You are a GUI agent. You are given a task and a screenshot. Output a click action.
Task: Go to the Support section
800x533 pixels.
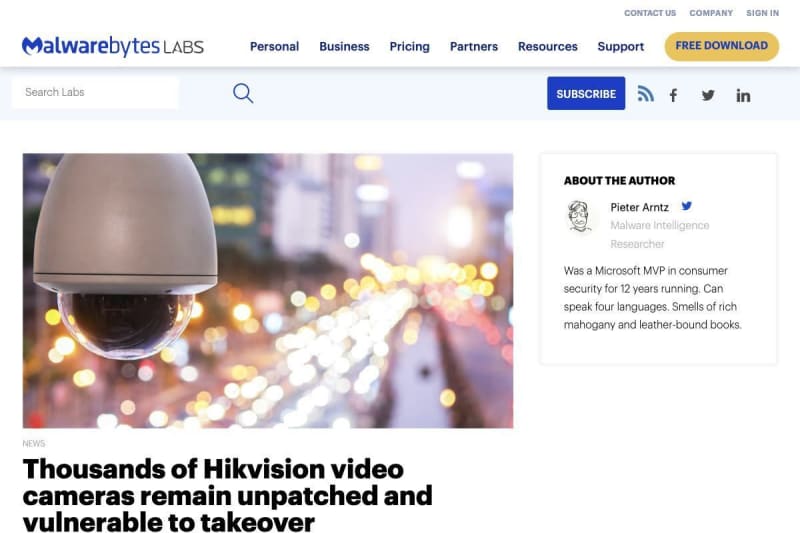(621, 47)
